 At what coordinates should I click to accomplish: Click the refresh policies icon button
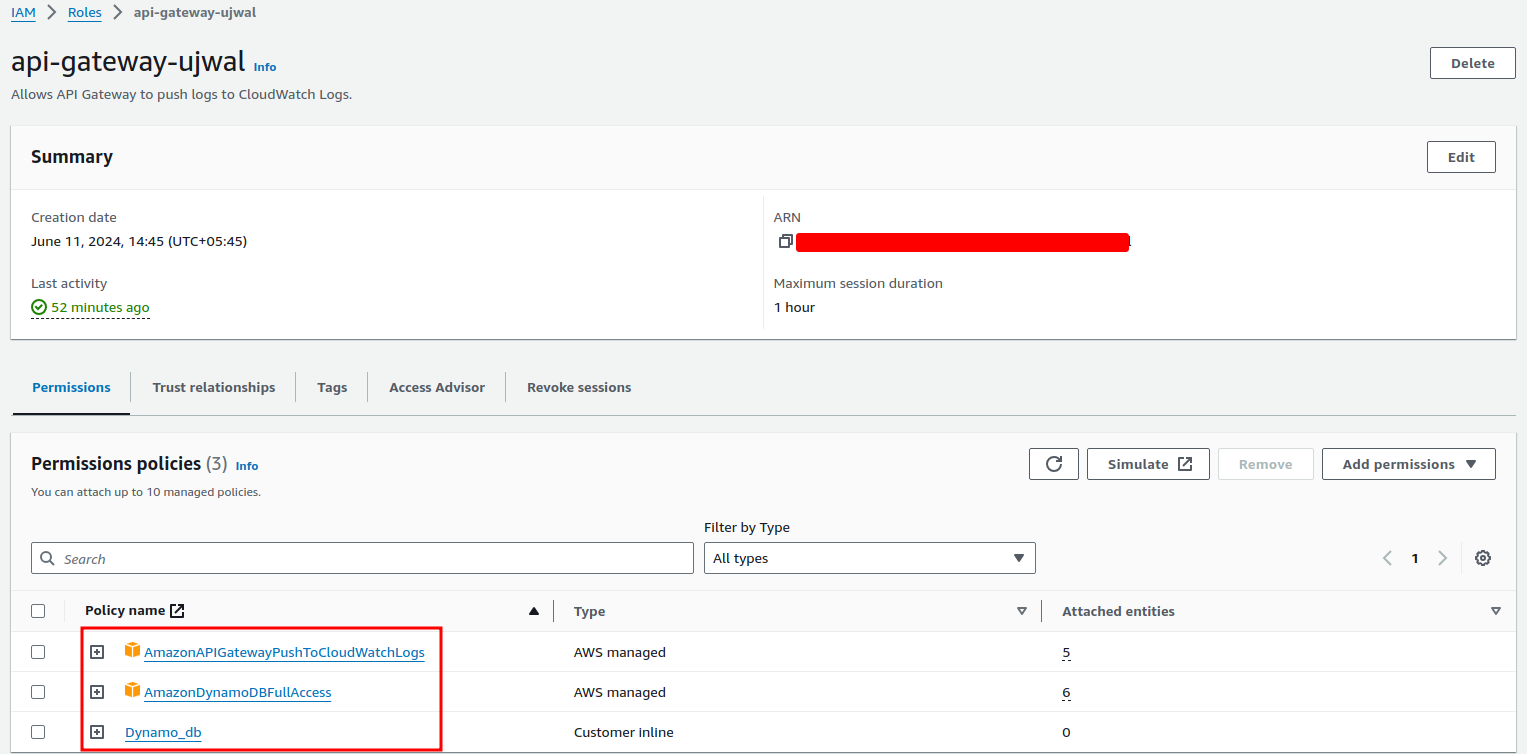coord(1053,464)
